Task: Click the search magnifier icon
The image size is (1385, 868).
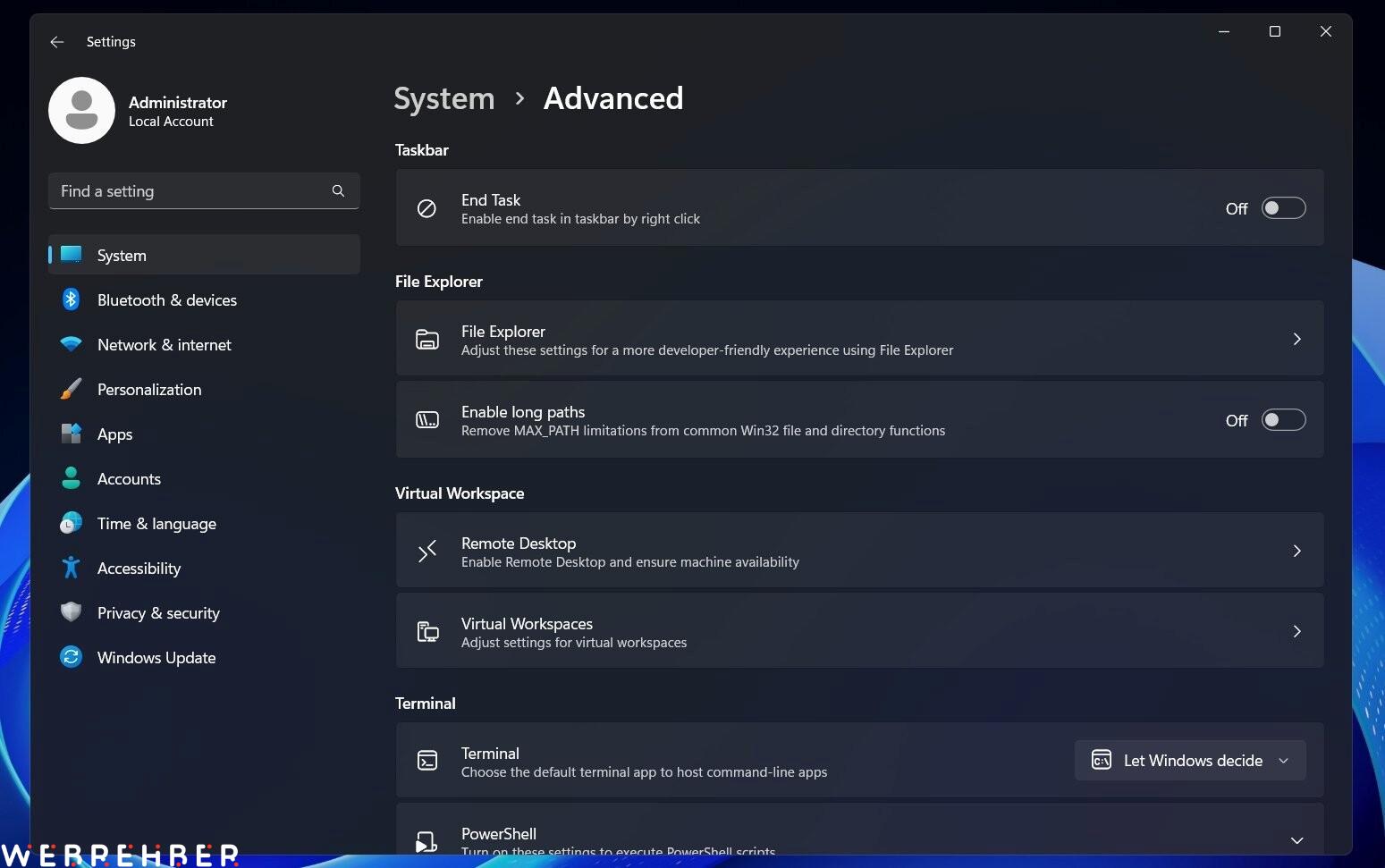Action: [338, 190]
